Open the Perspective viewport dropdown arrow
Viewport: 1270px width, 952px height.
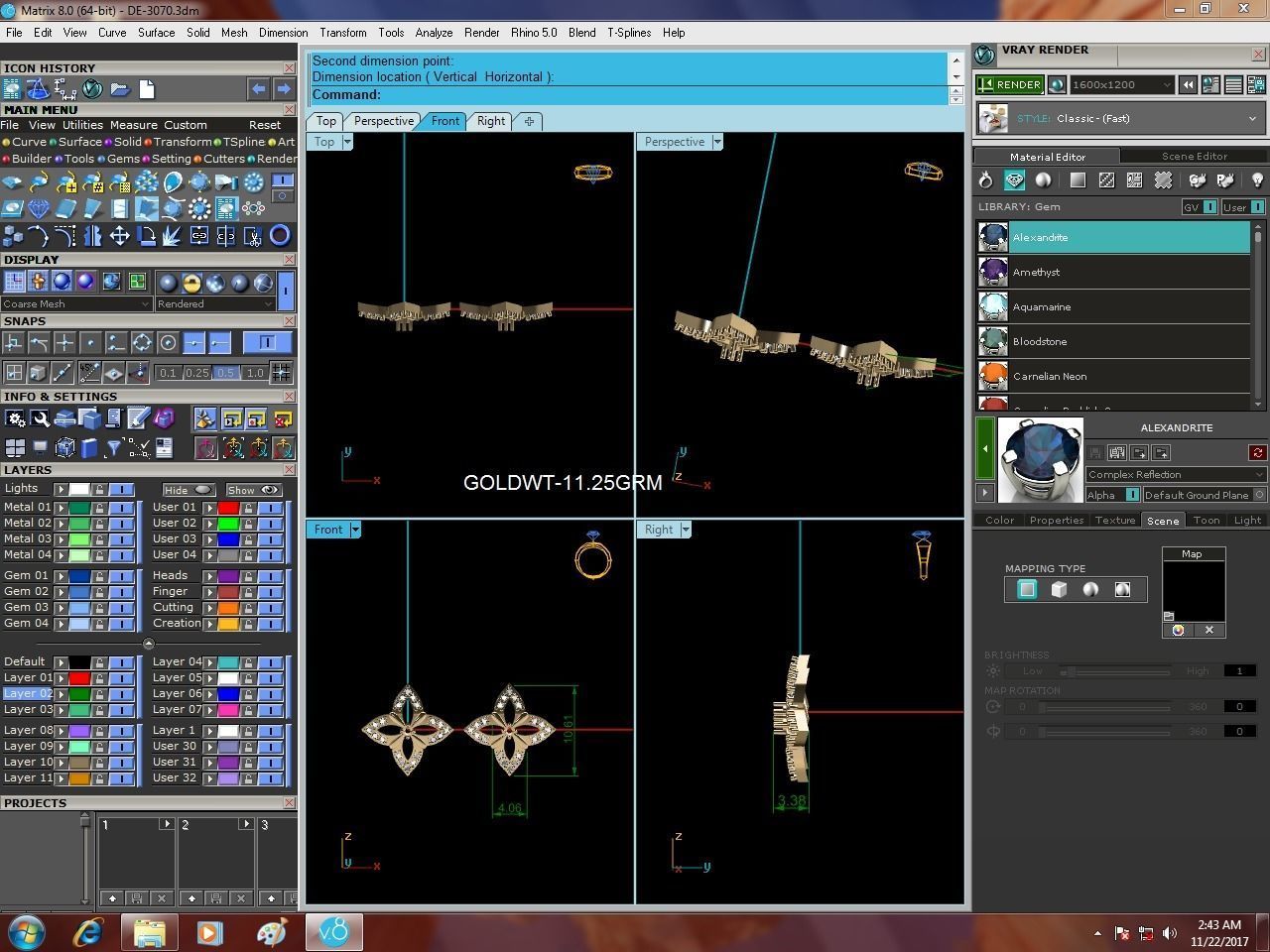point(717,142)
